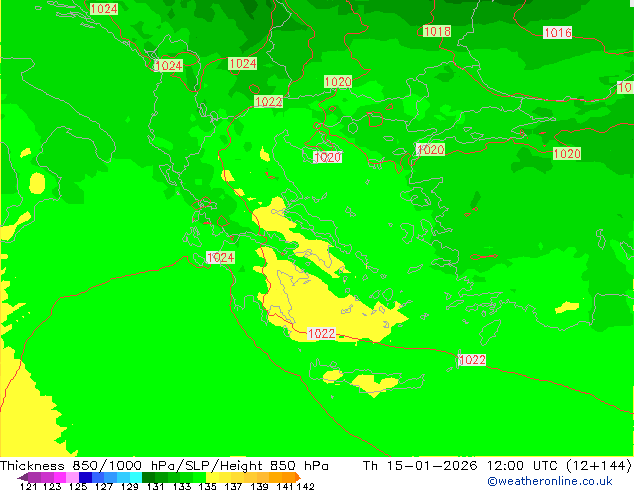
Task: Click the purple arrow tip of the legend
Action: 22,477
